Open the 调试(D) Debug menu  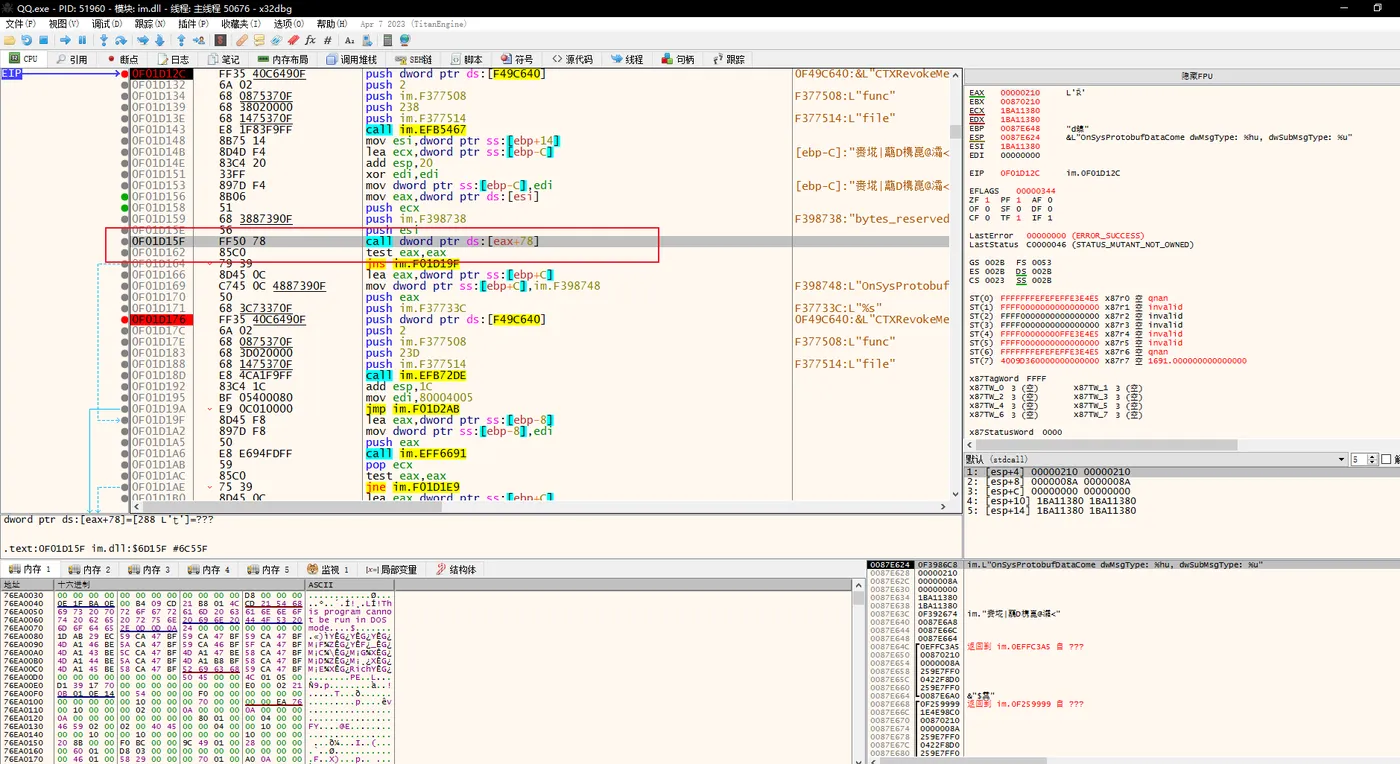105,23
